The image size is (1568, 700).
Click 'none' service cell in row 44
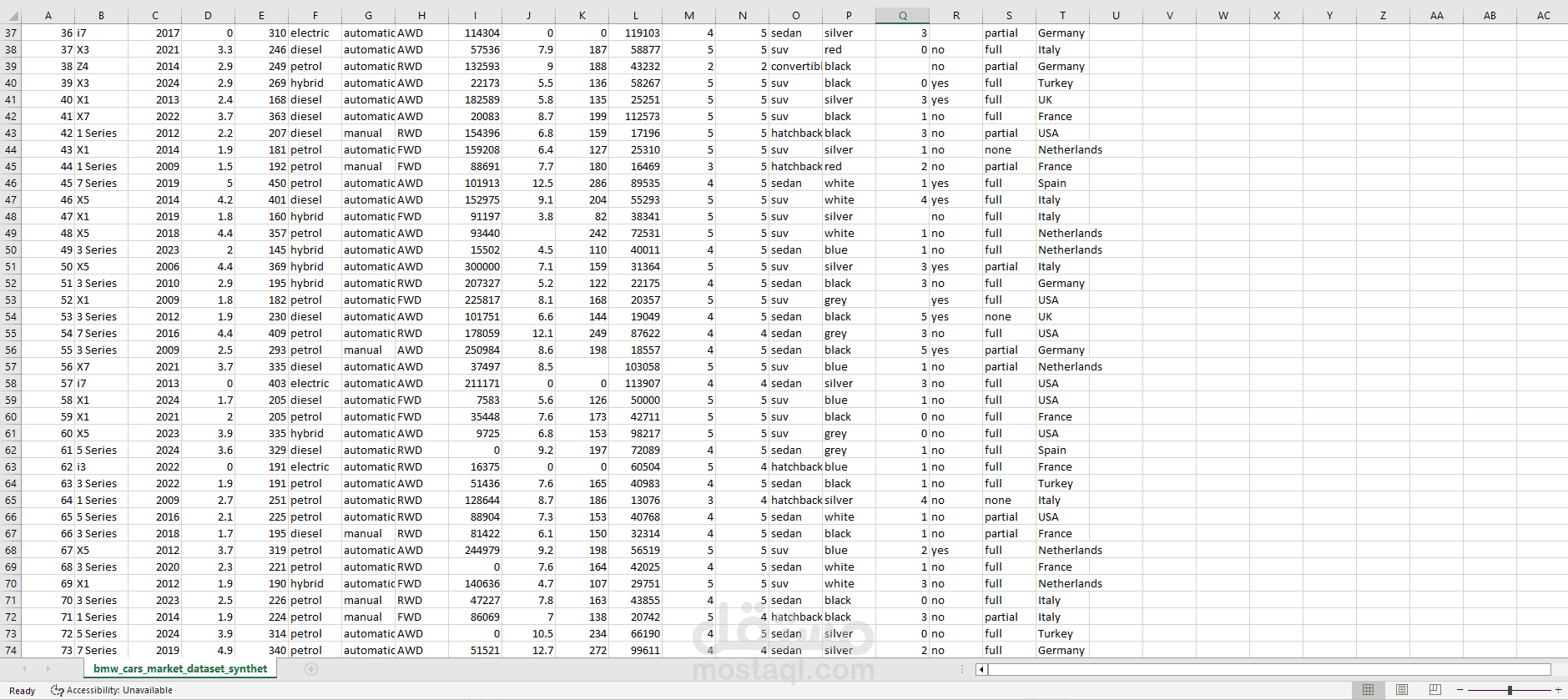[x=1010, y=150]
